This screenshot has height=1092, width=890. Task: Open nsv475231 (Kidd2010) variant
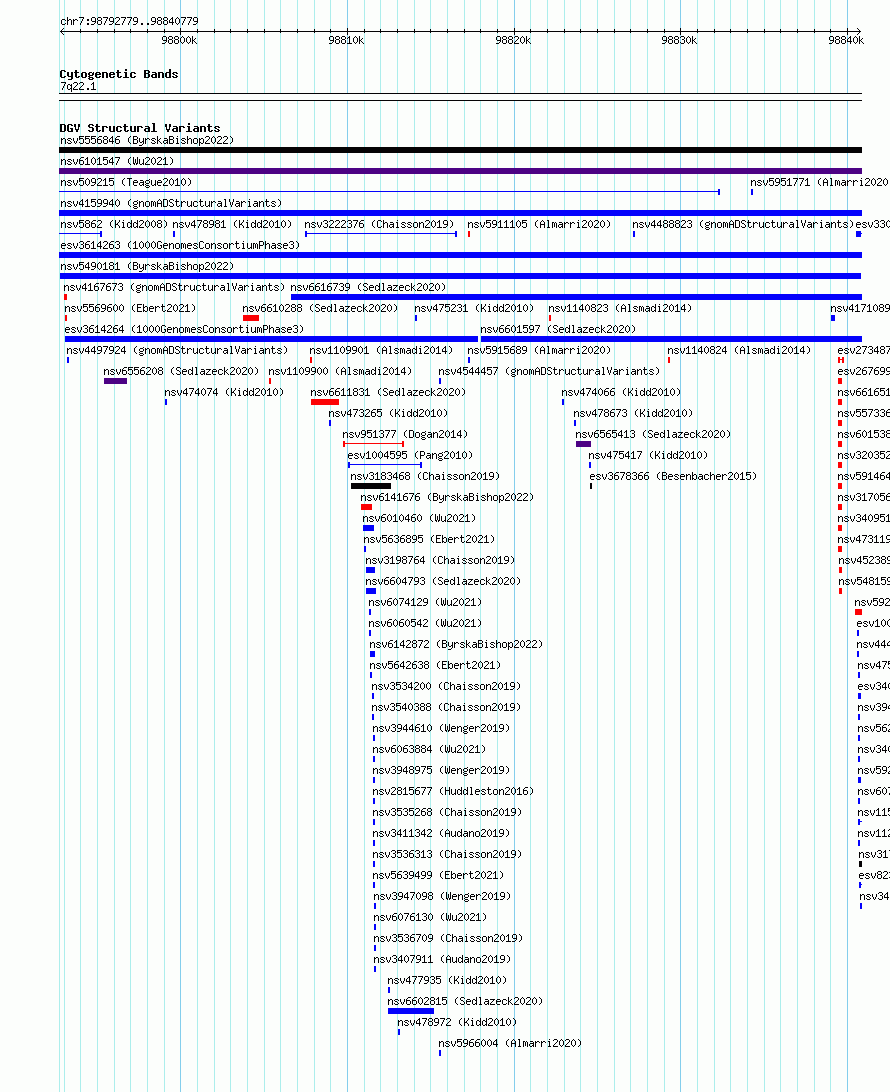474,308
